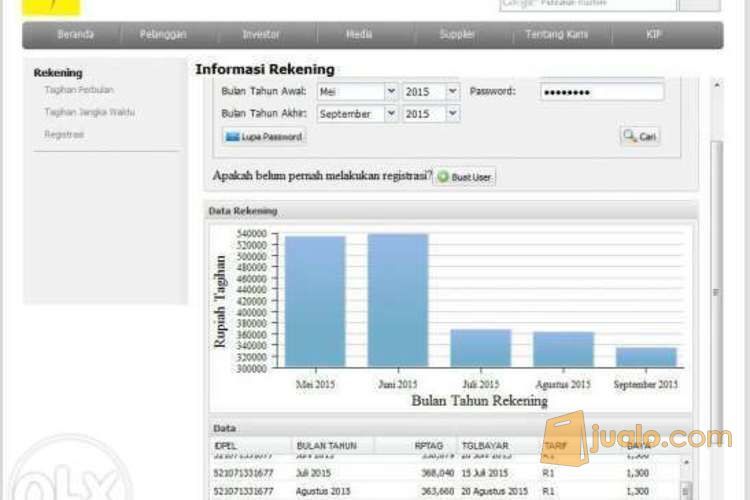Click the Agustus 2015 chart bar
The height and width of the screenshot is (500, 750).
[x=563, y=349]
